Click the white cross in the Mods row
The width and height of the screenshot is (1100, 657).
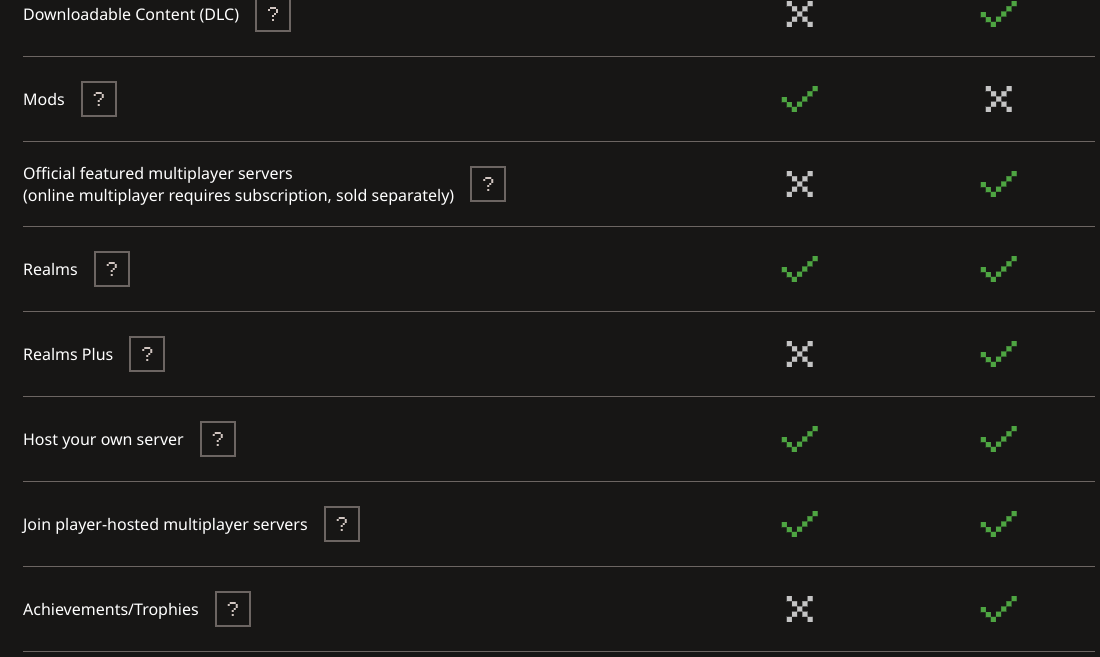998,99
